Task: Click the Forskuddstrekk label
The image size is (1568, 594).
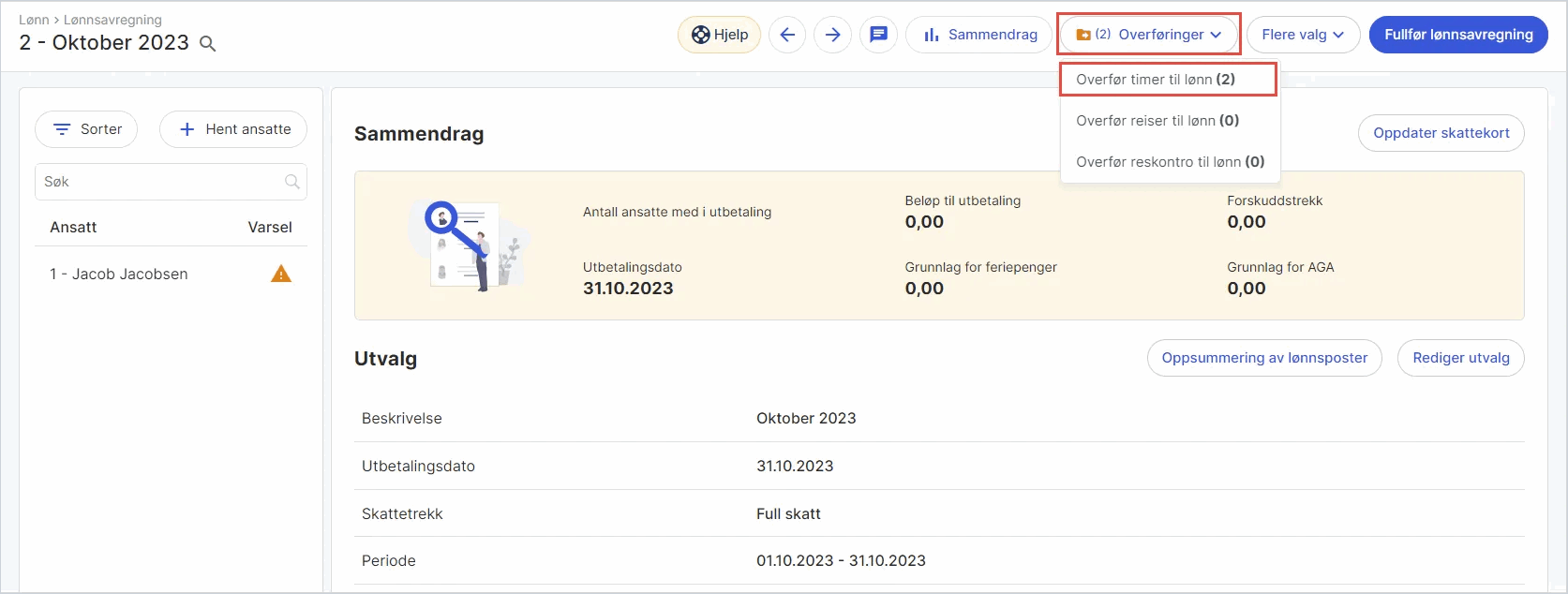Action: (1275, 200)
